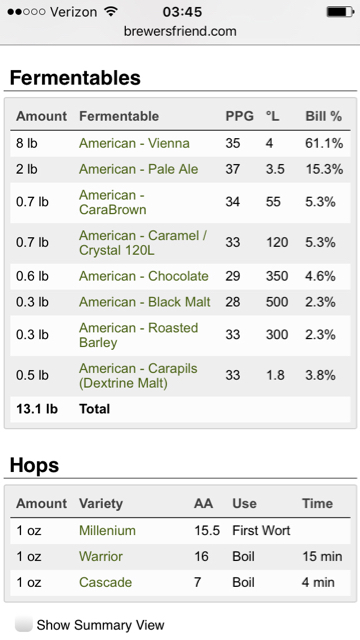Viewport: 360px width, 640px height.
Task: Open the Millenium hop variety link
Action: pyautogui.click(x=107, y=530)
